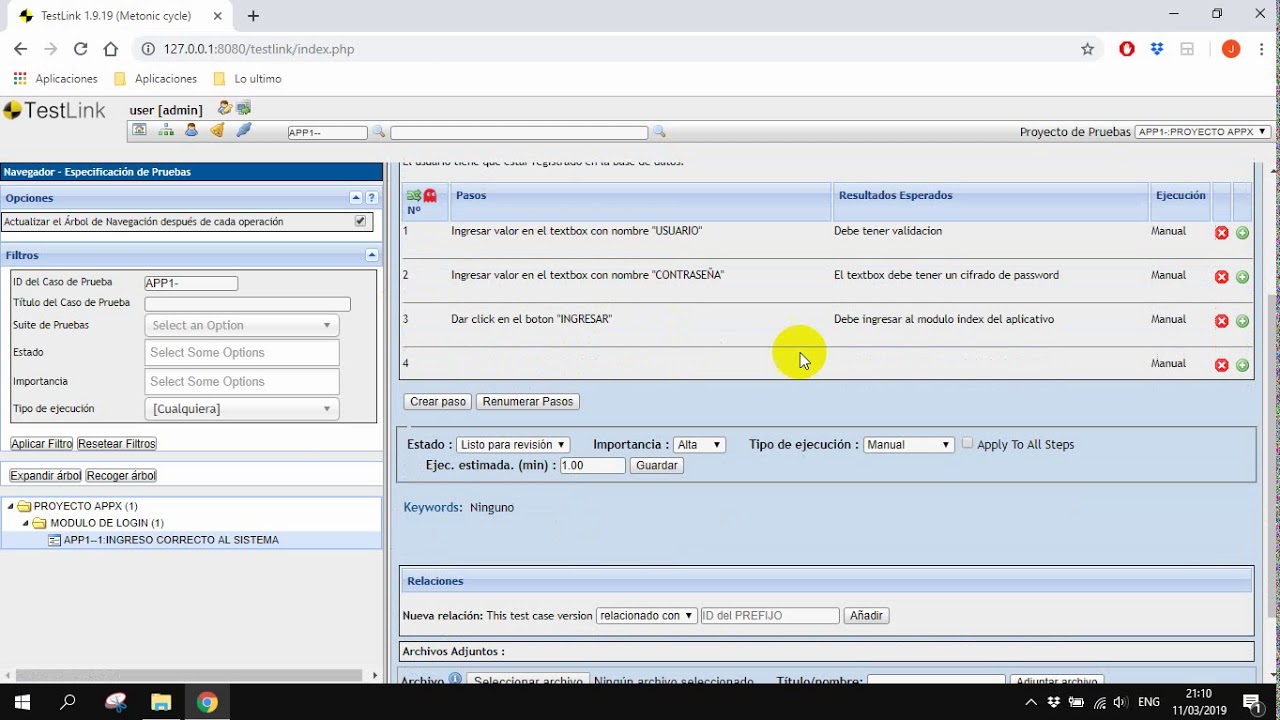1280x720 pixels.
Task: Click the red ghost icon in steps header
Action: click(x=430, y=196)
